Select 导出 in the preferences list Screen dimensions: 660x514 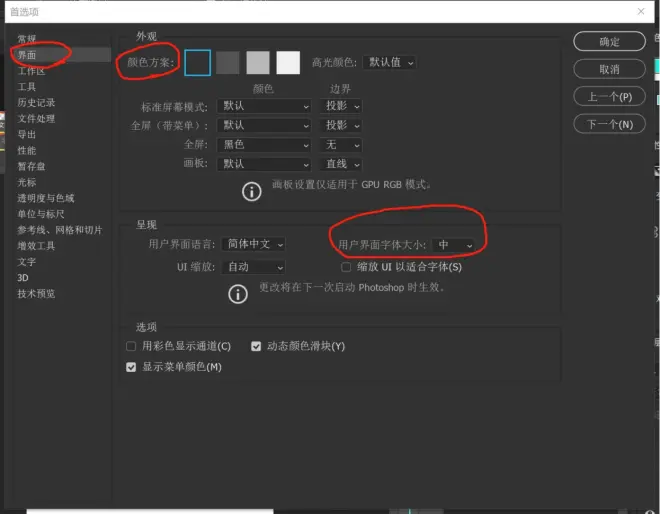(x=27, y=135)
